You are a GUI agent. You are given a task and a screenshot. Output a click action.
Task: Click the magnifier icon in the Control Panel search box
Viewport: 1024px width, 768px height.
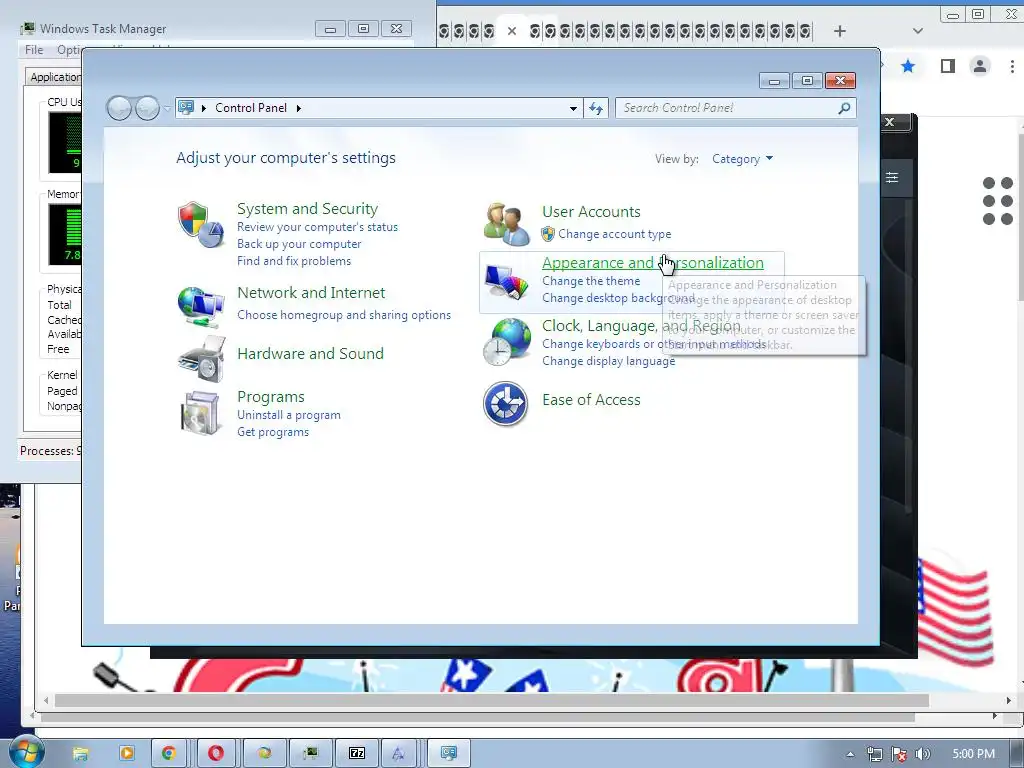[844, 108]
